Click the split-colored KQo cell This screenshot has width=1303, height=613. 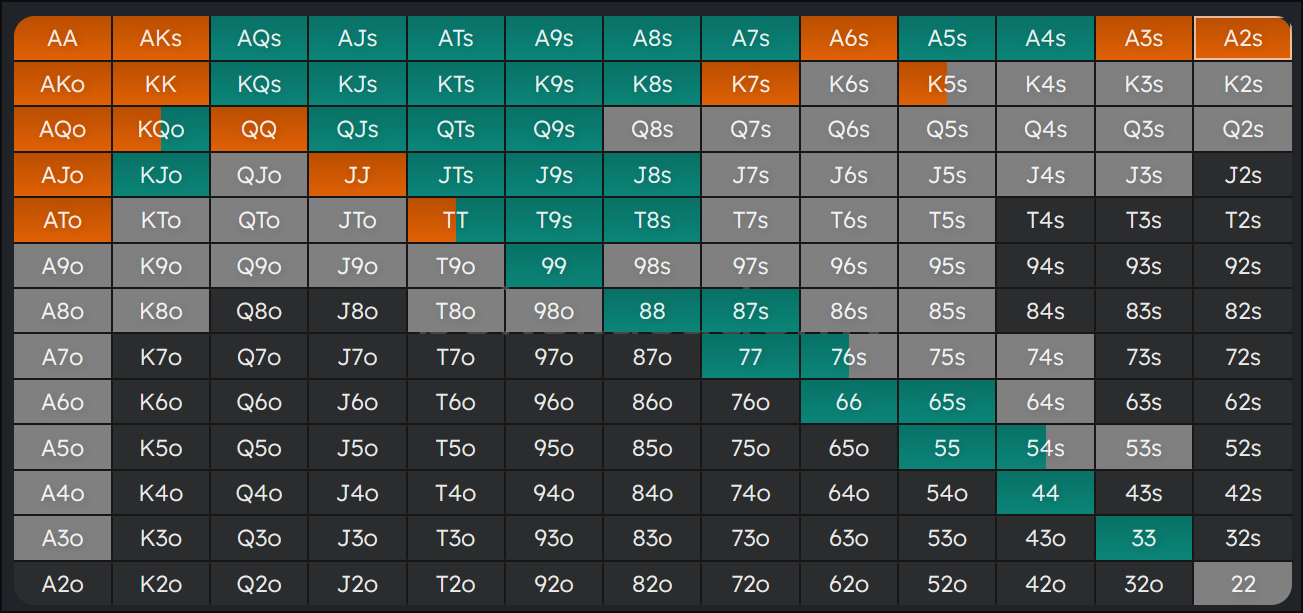[160, 130]
